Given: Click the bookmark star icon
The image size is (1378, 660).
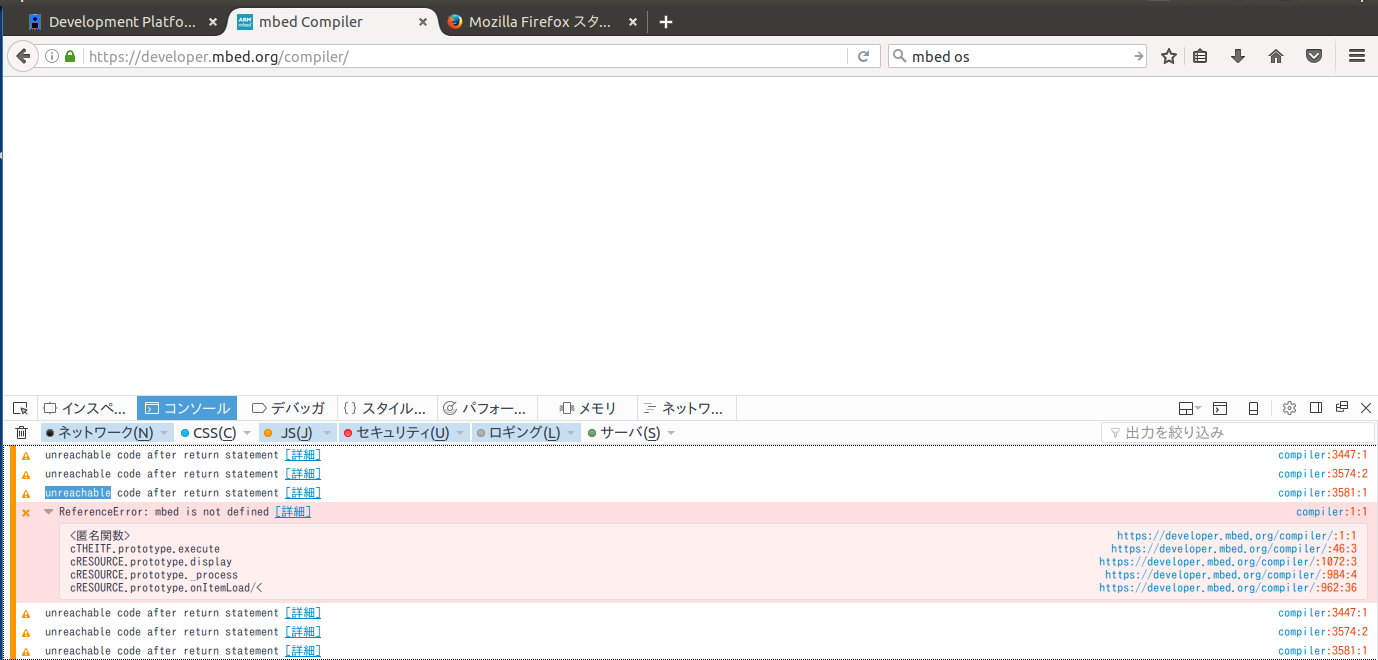Looking at the screenshot, I should coord(1168,57).
